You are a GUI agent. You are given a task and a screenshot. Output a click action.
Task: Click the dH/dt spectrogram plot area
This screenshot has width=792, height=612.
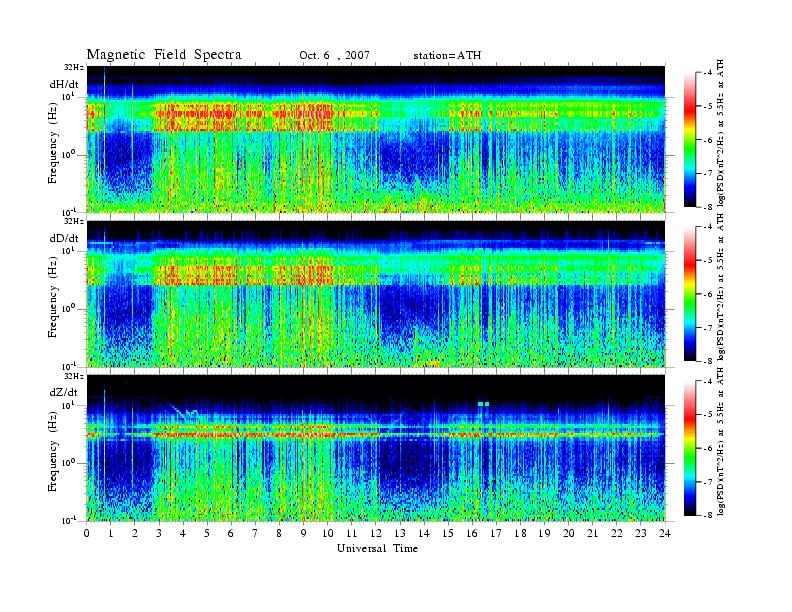coord(376,139)
